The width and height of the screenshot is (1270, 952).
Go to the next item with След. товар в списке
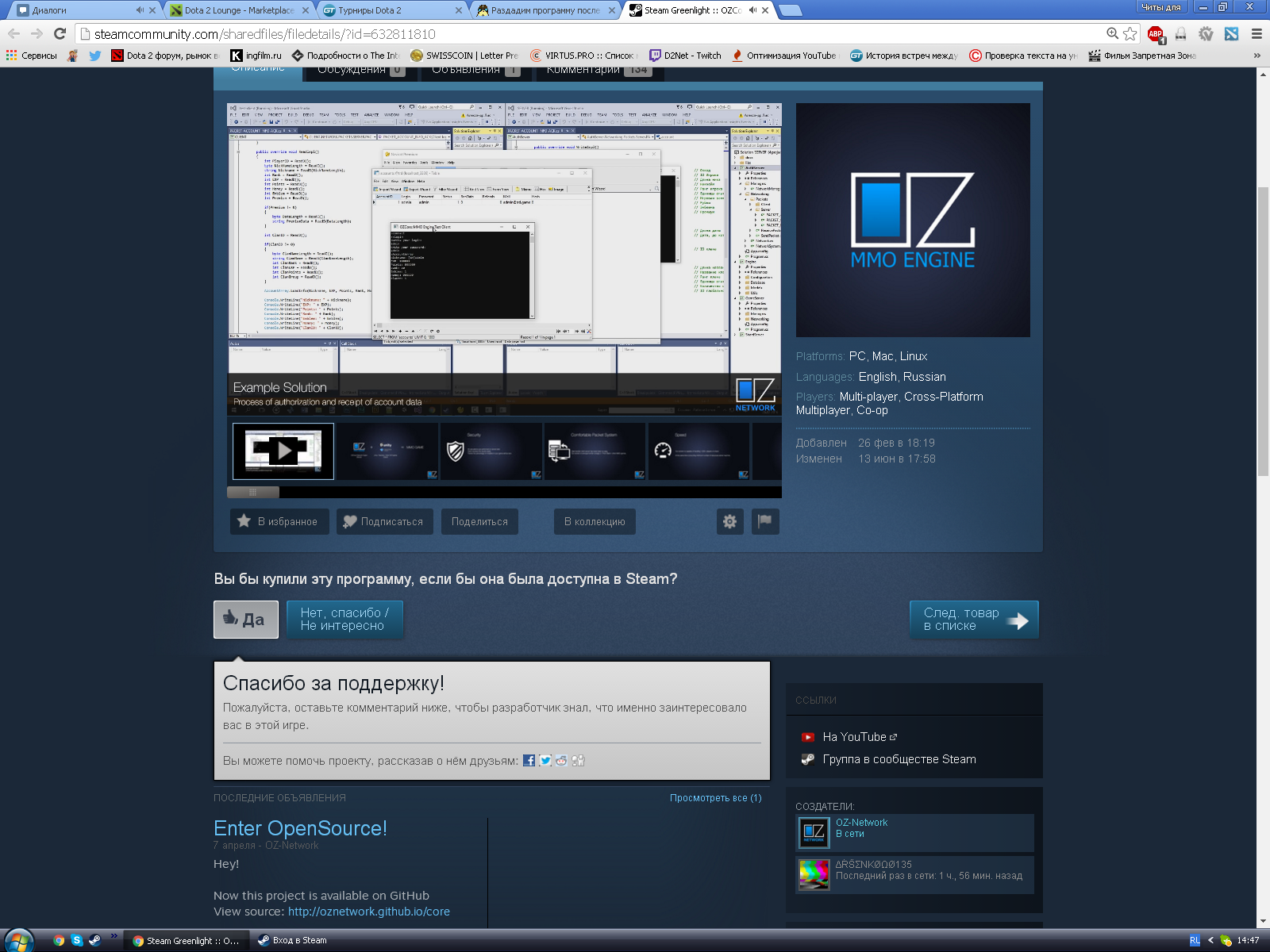click(x=974, y=620)
